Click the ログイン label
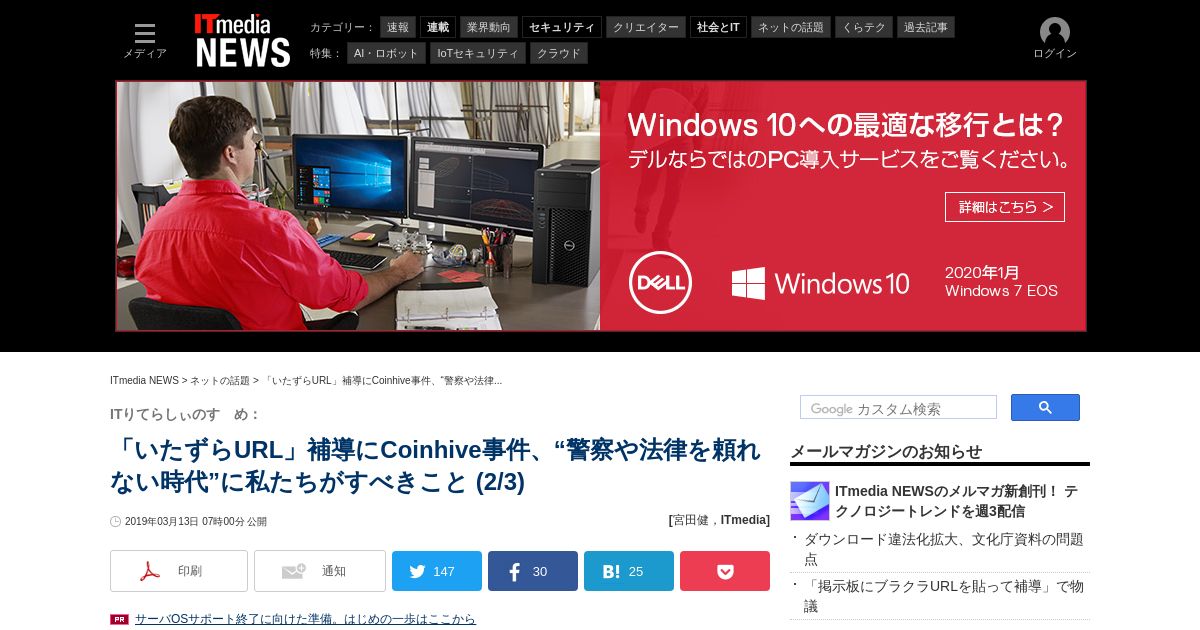 (1055, 54)
